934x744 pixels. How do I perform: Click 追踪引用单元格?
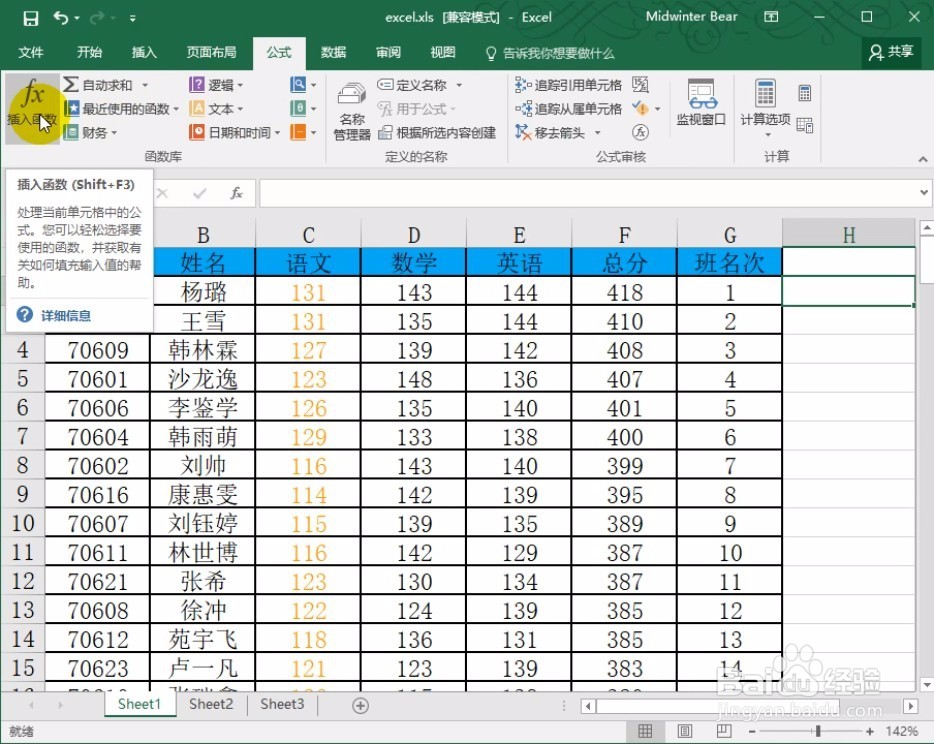click(568, 85)
